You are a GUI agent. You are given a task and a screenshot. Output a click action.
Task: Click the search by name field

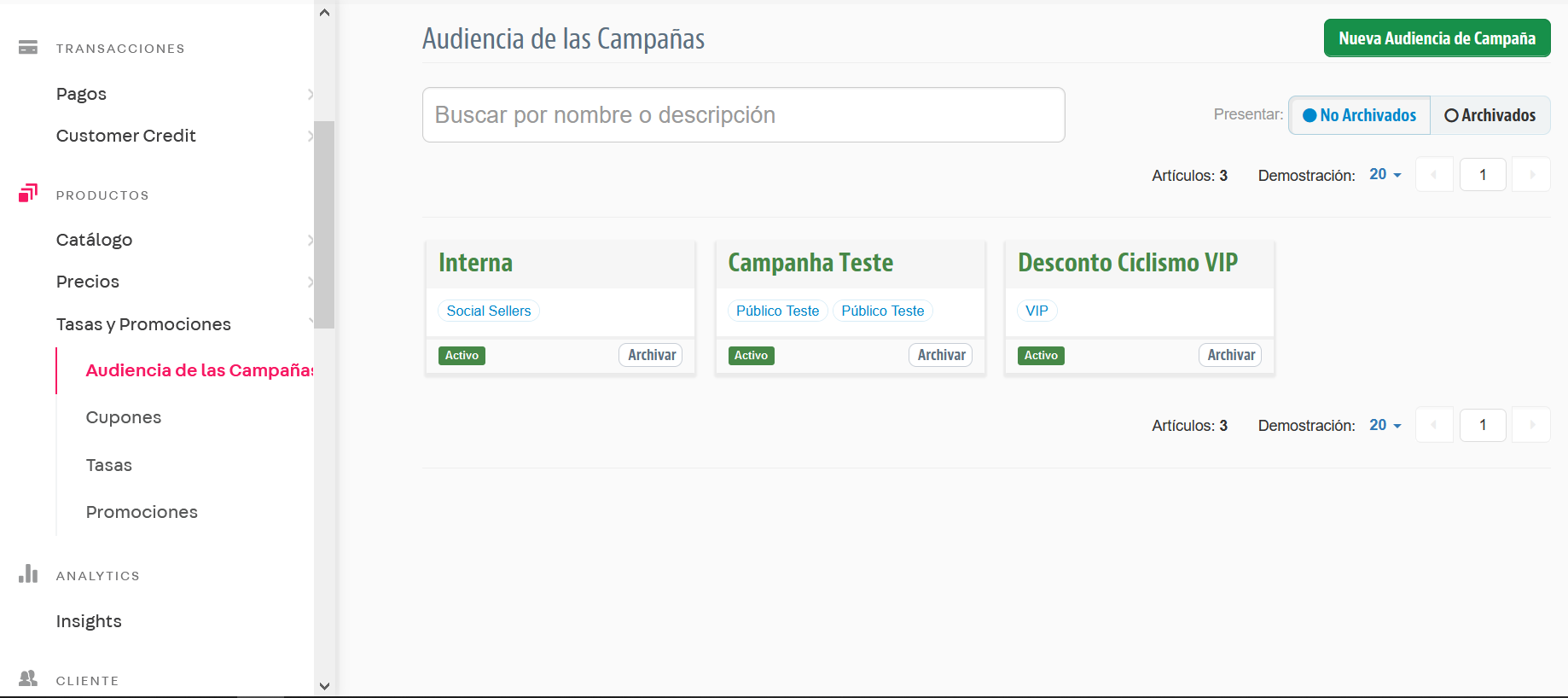pos(742,114)
